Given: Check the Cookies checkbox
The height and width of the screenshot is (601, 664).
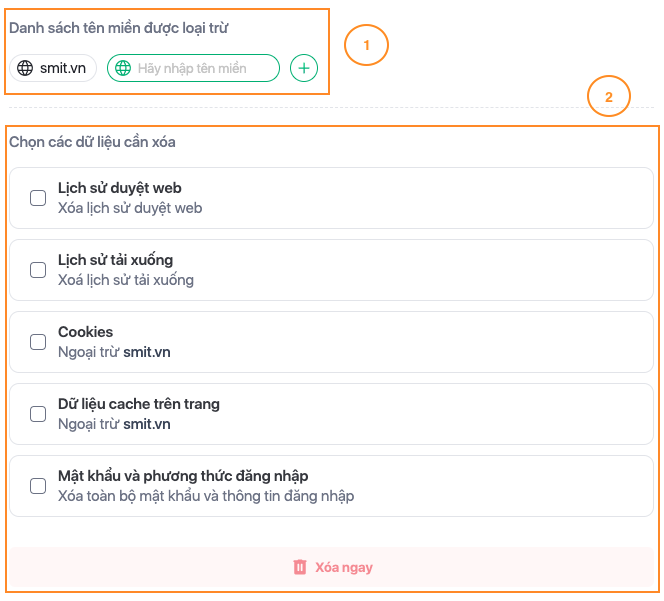Looking at the screenshot, I should 38,342.
